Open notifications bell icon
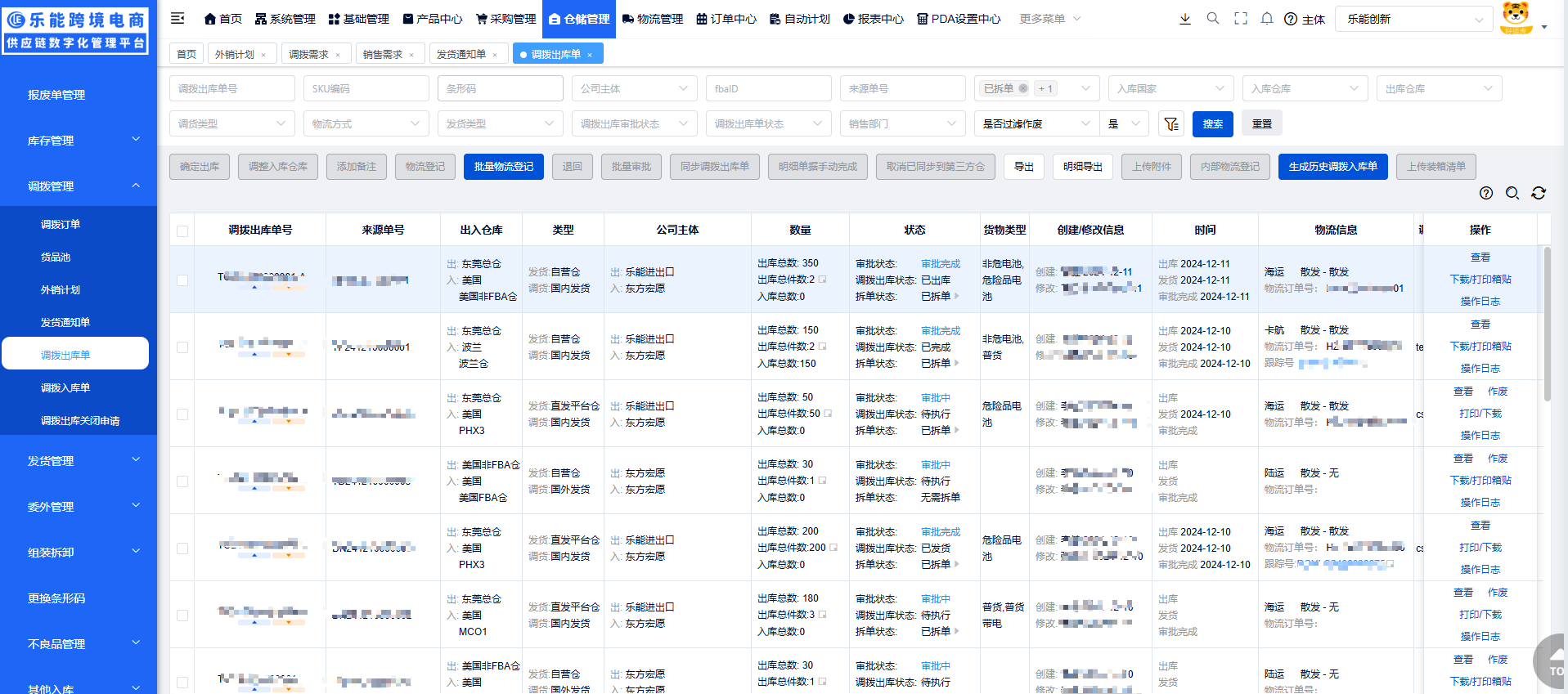This screenshot has width=1568, height=694. [1267, 18]
